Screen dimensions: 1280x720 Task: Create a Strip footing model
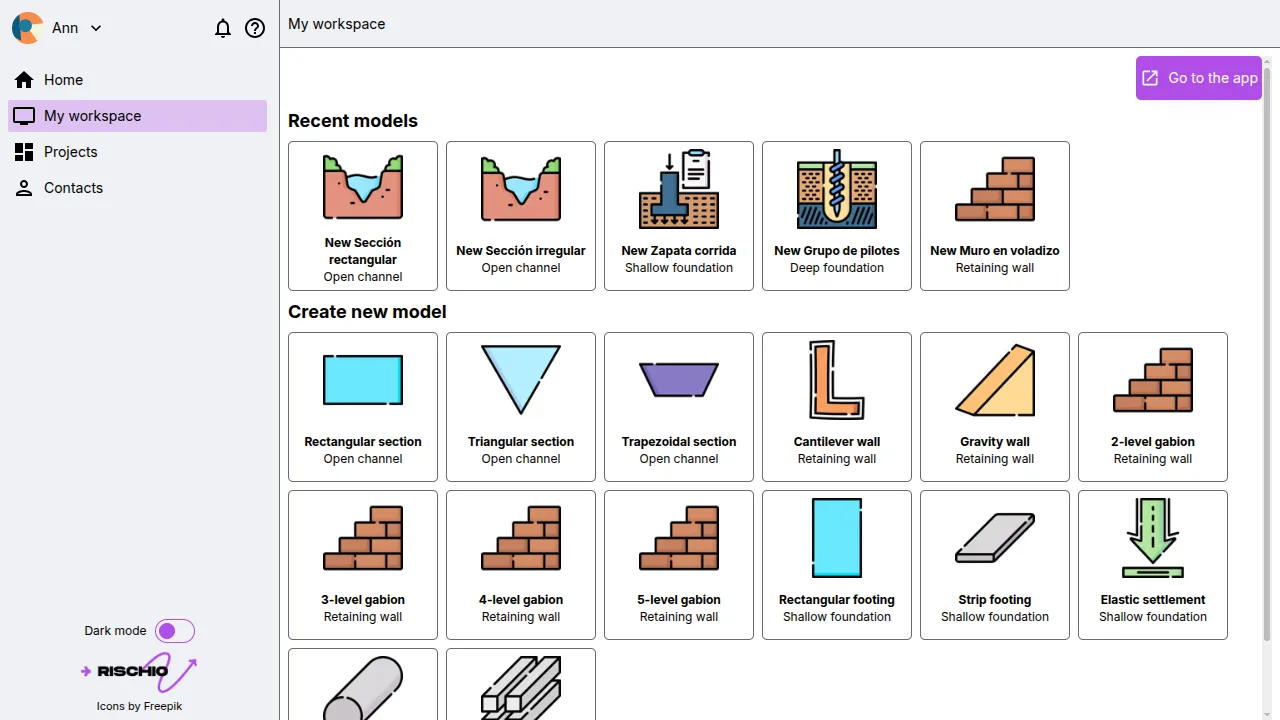click(x=995, y=565)
